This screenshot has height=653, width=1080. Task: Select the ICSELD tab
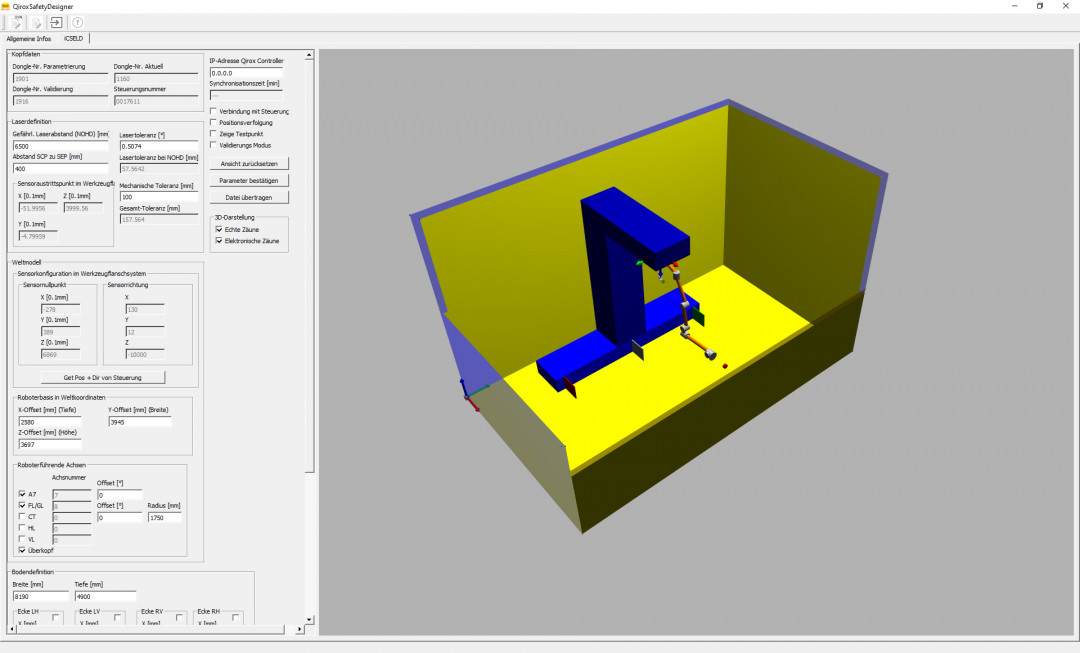click(x=74, y=38)
